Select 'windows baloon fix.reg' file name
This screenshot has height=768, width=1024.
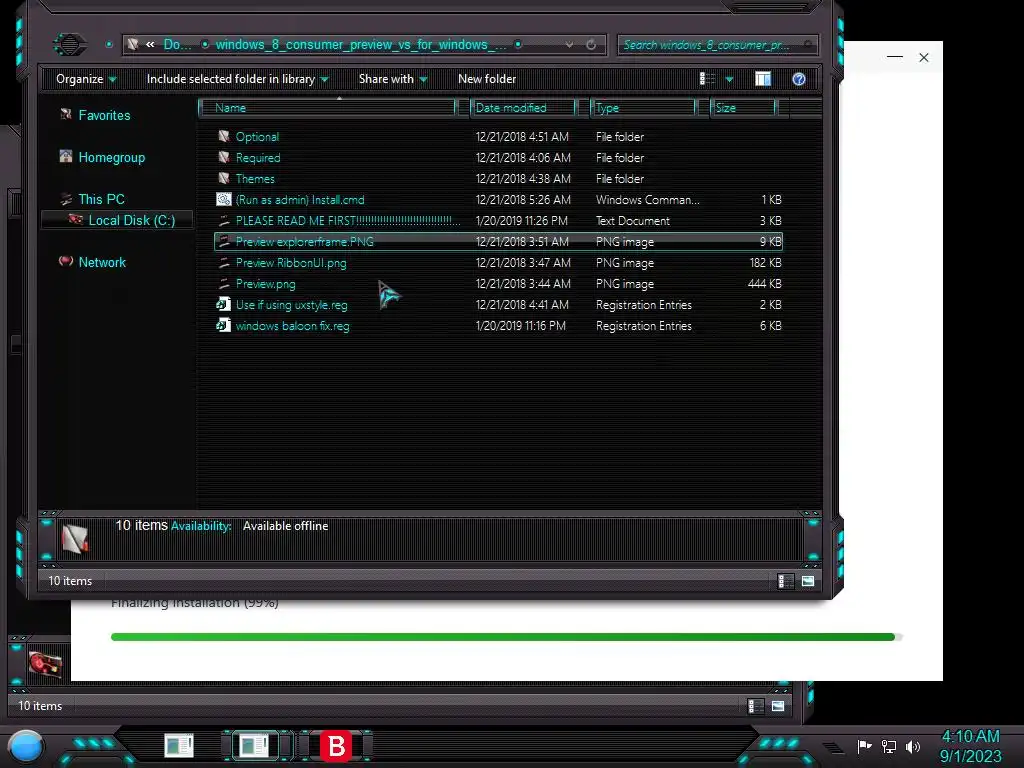292,325
